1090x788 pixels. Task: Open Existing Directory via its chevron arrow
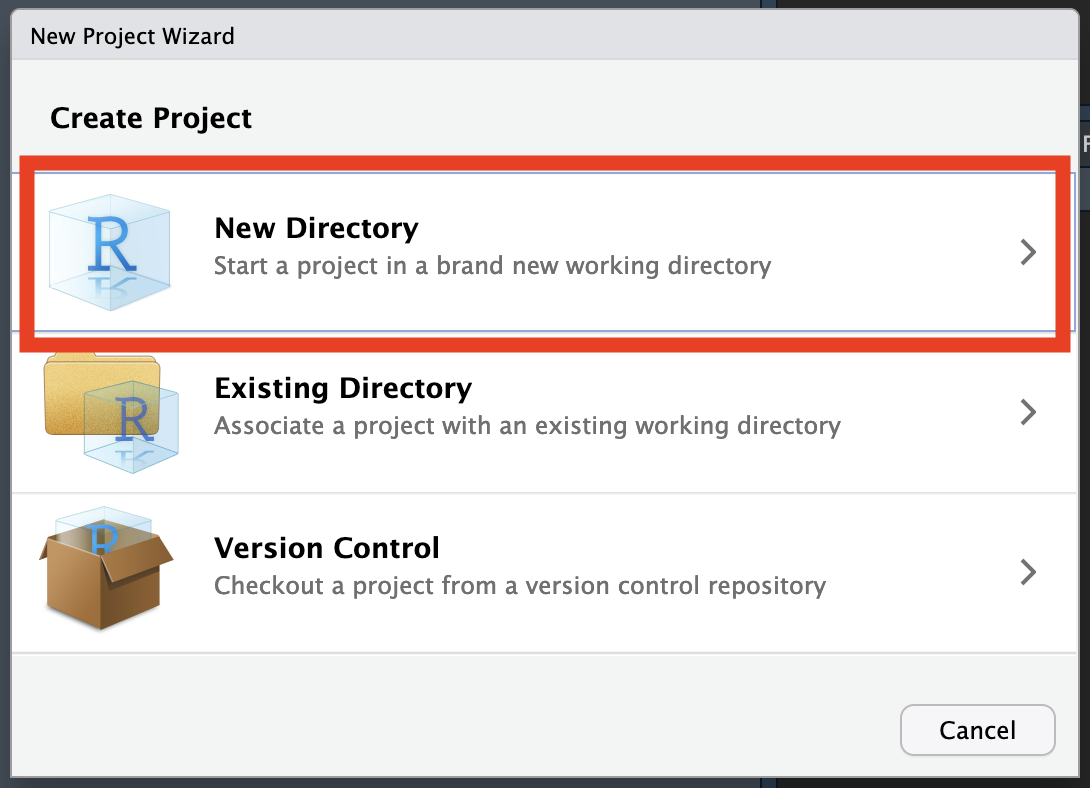1027,412
